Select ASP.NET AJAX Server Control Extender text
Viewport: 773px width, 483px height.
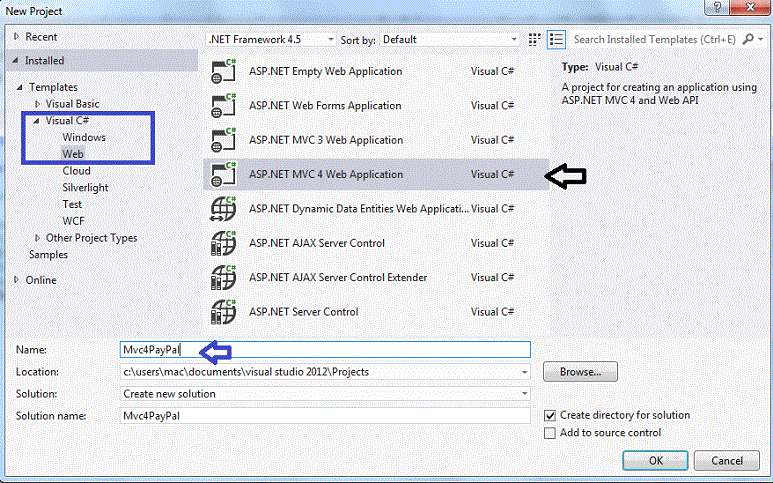[x=338, y=277]
